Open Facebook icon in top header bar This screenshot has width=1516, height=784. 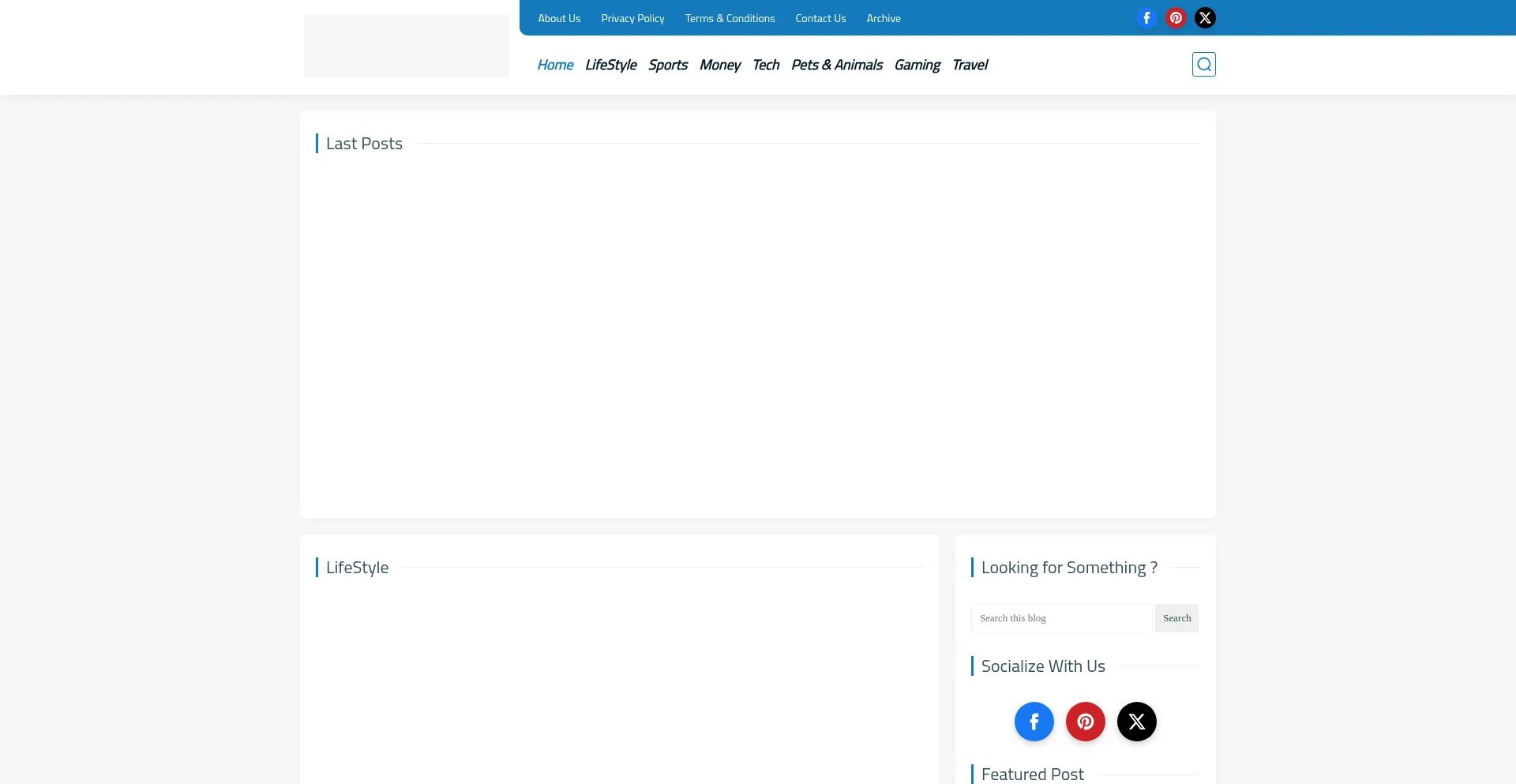1146,18
